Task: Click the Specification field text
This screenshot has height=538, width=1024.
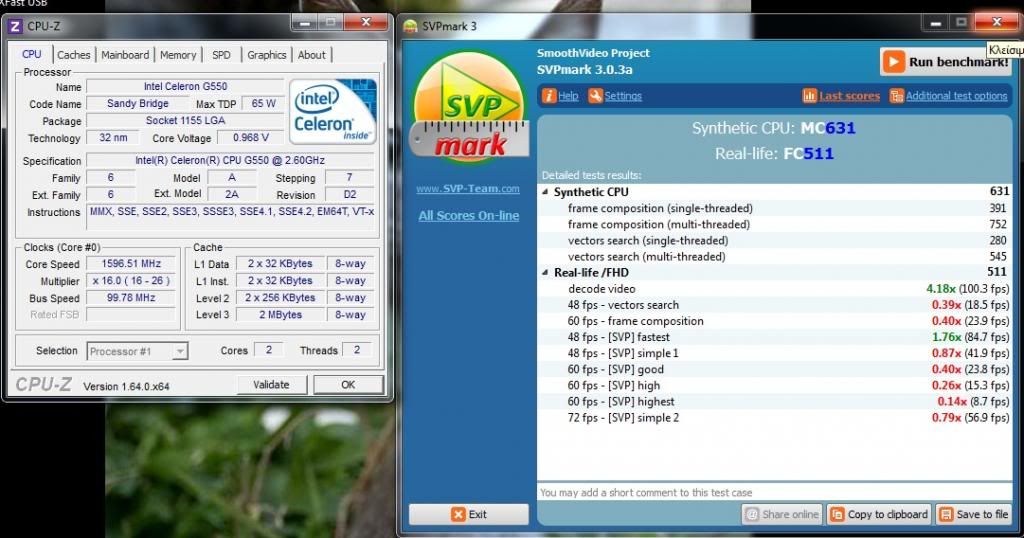Action: (x=230, y=160)
